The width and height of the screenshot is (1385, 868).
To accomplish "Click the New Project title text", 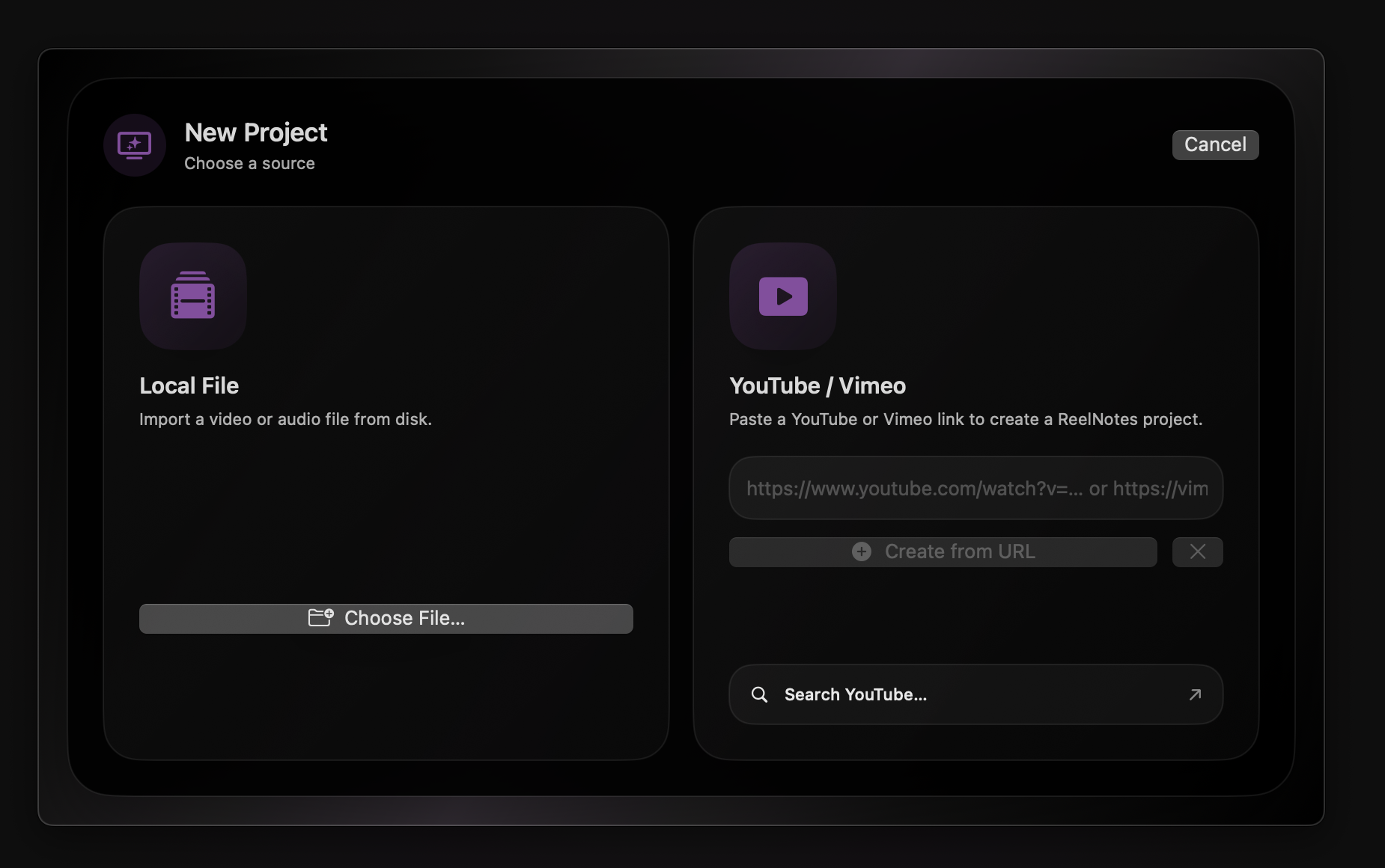I will [255, 132].
